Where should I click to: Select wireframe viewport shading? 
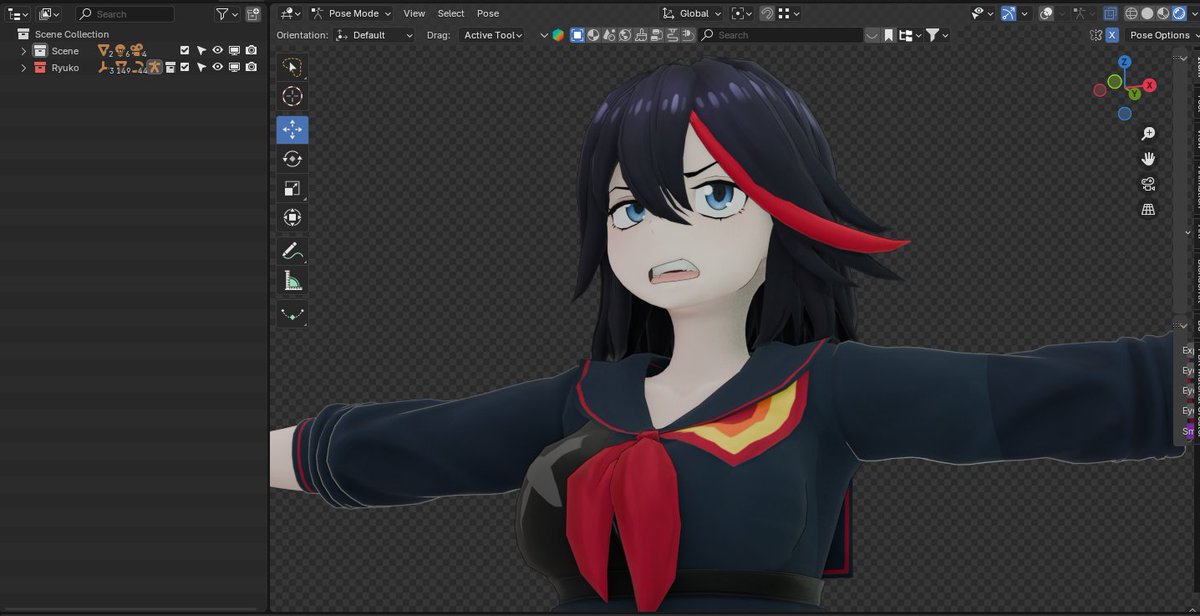(x=1131, y=14)
